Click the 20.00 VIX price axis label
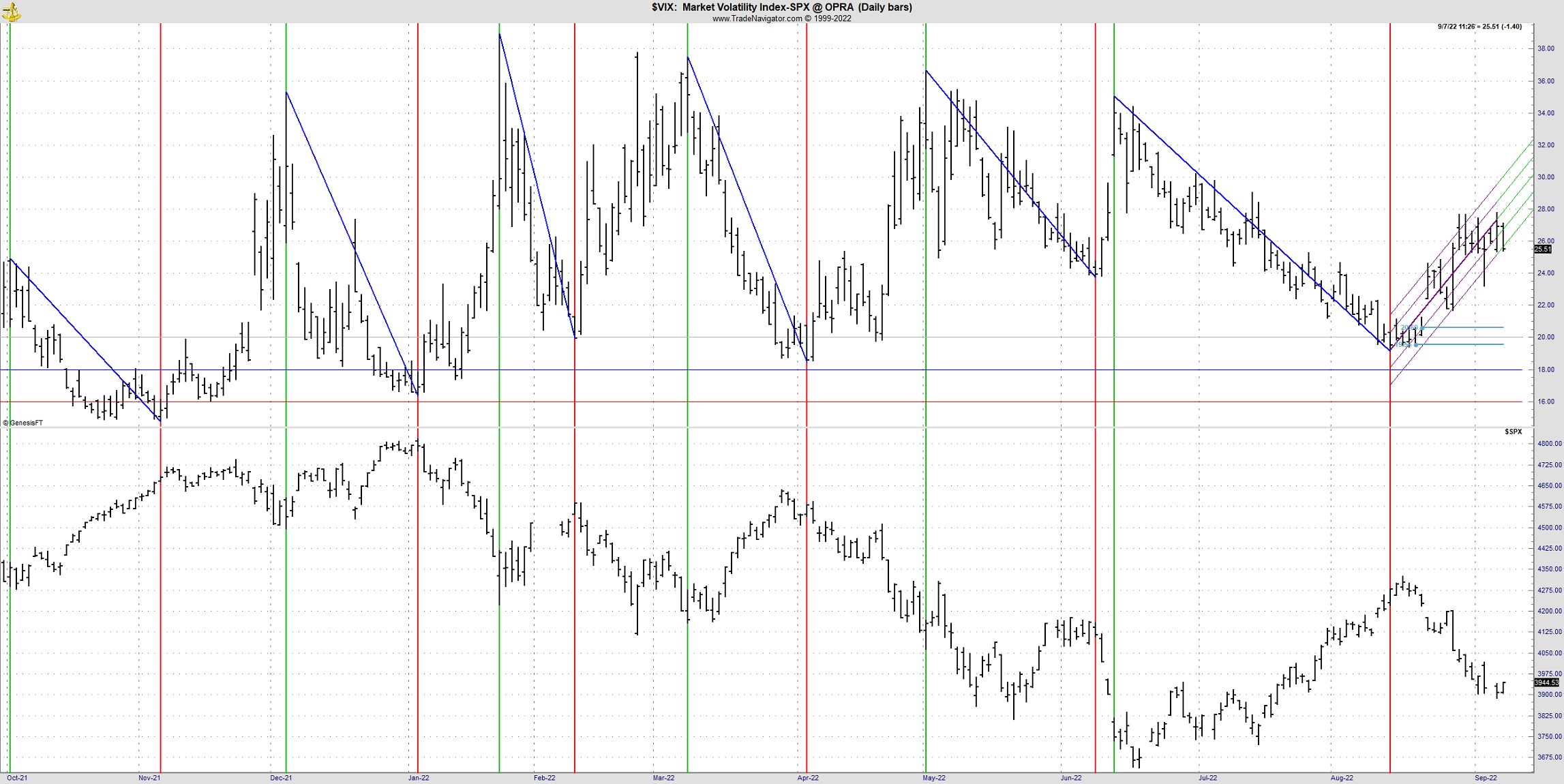 pyautogui.click(x=1546, y=337)
